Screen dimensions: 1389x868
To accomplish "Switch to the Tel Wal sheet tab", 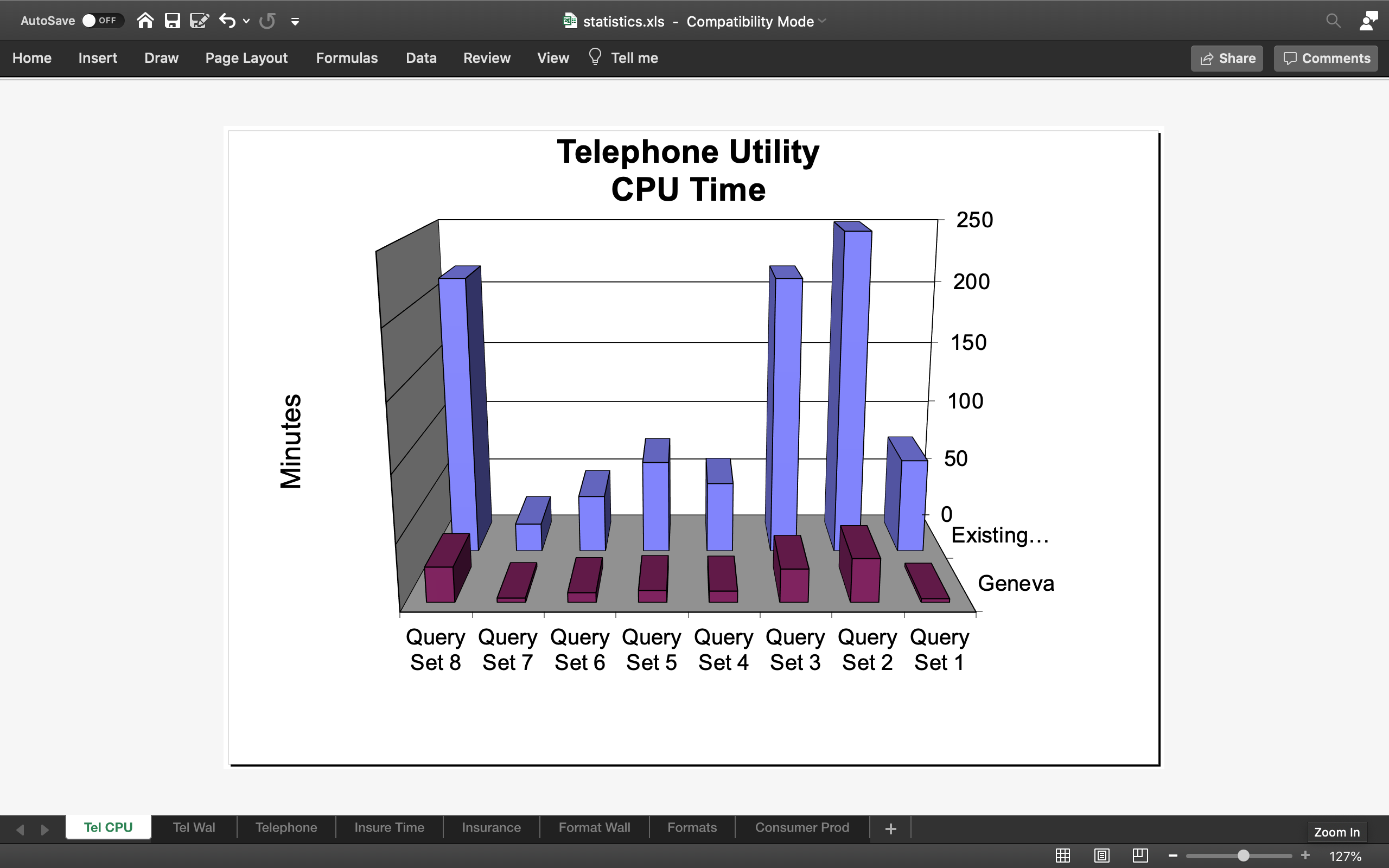I will pyautogui.click(x=194, y=827).
